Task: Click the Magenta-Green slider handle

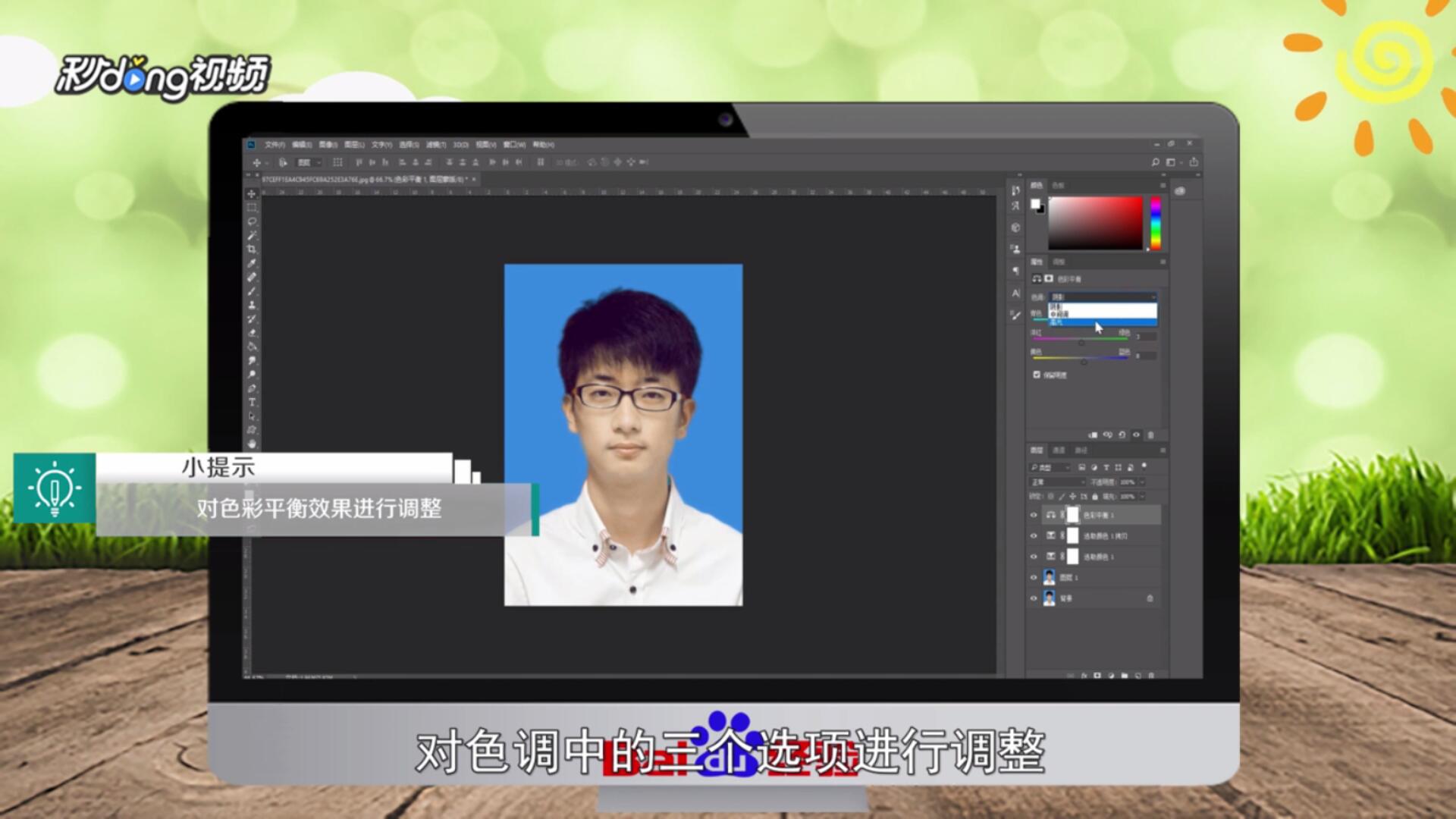Action: point(1081,343)
